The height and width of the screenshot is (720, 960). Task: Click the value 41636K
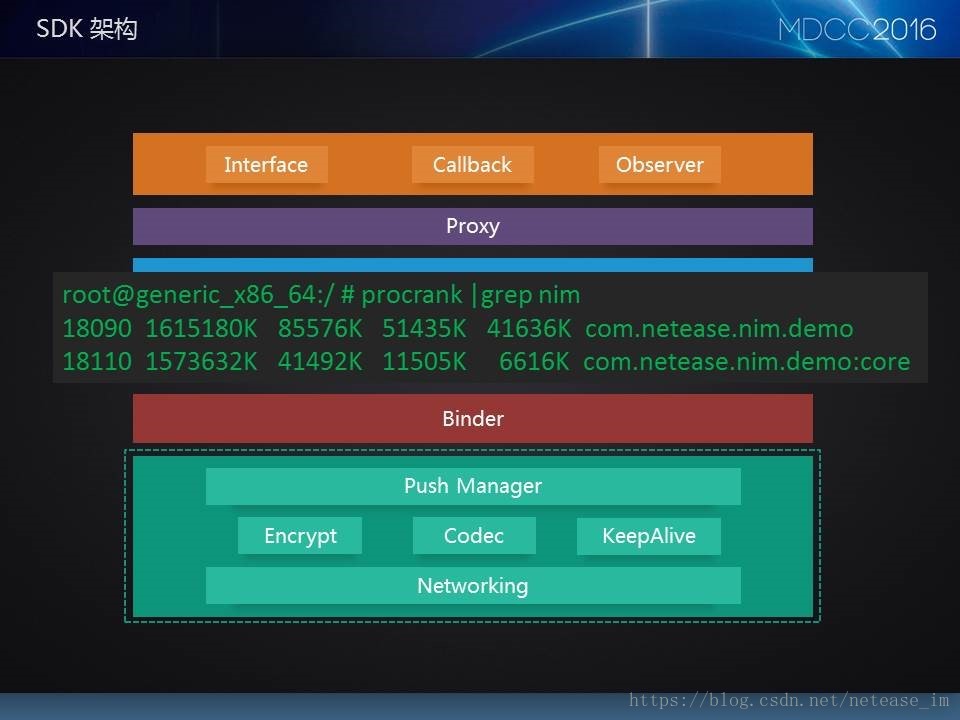[529, 329]
